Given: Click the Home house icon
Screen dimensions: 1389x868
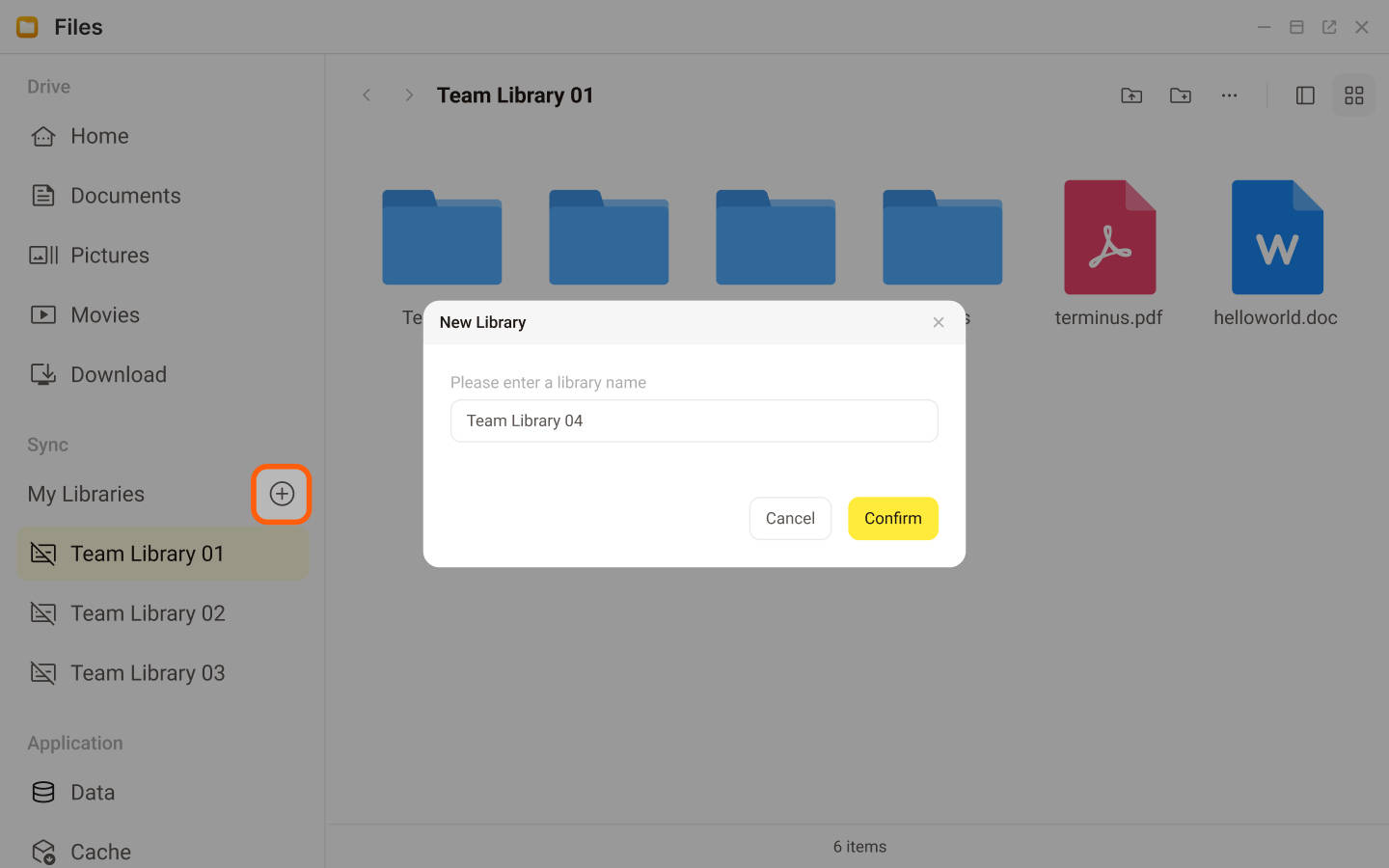Looking at the screenshot, I should [x=43, y=136].
